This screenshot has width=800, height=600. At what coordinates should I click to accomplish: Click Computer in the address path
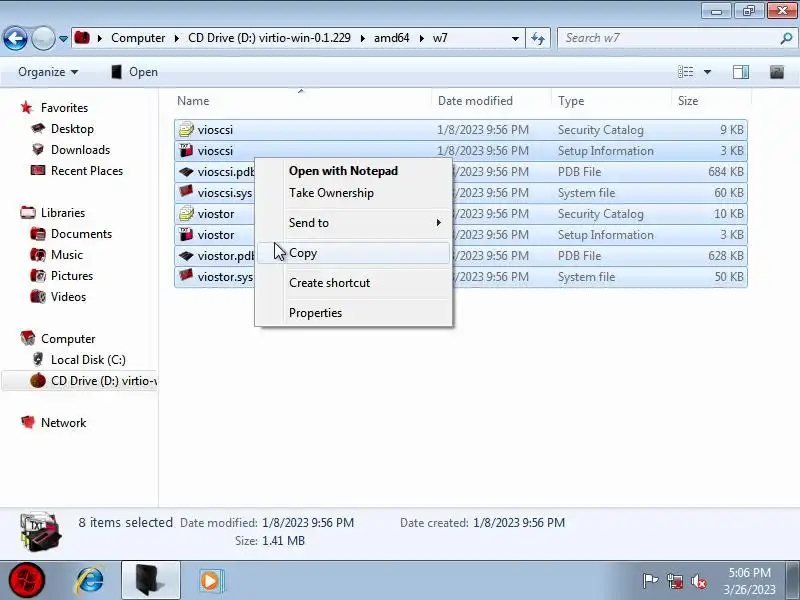(x=138, y=38)
